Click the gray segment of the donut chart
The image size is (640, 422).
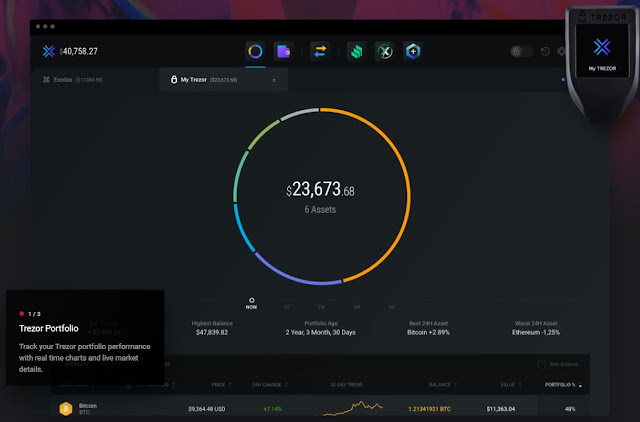click(x=299, y=113)
